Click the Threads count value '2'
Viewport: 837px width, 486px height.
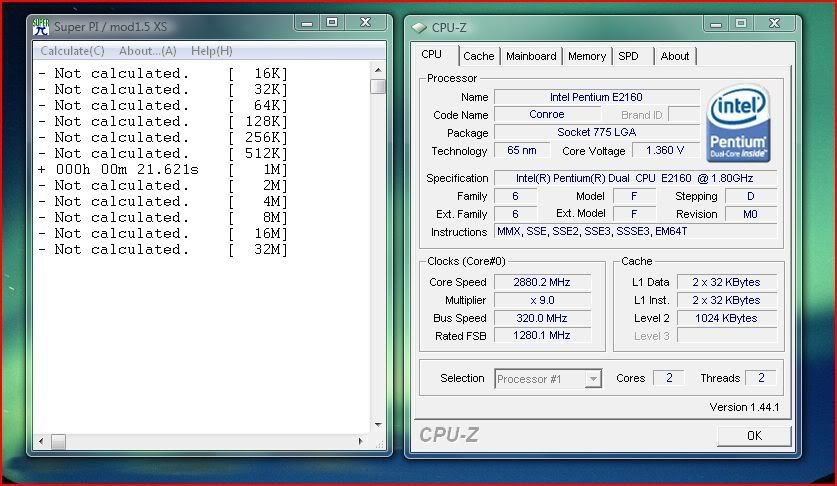(x=761, y=378)
